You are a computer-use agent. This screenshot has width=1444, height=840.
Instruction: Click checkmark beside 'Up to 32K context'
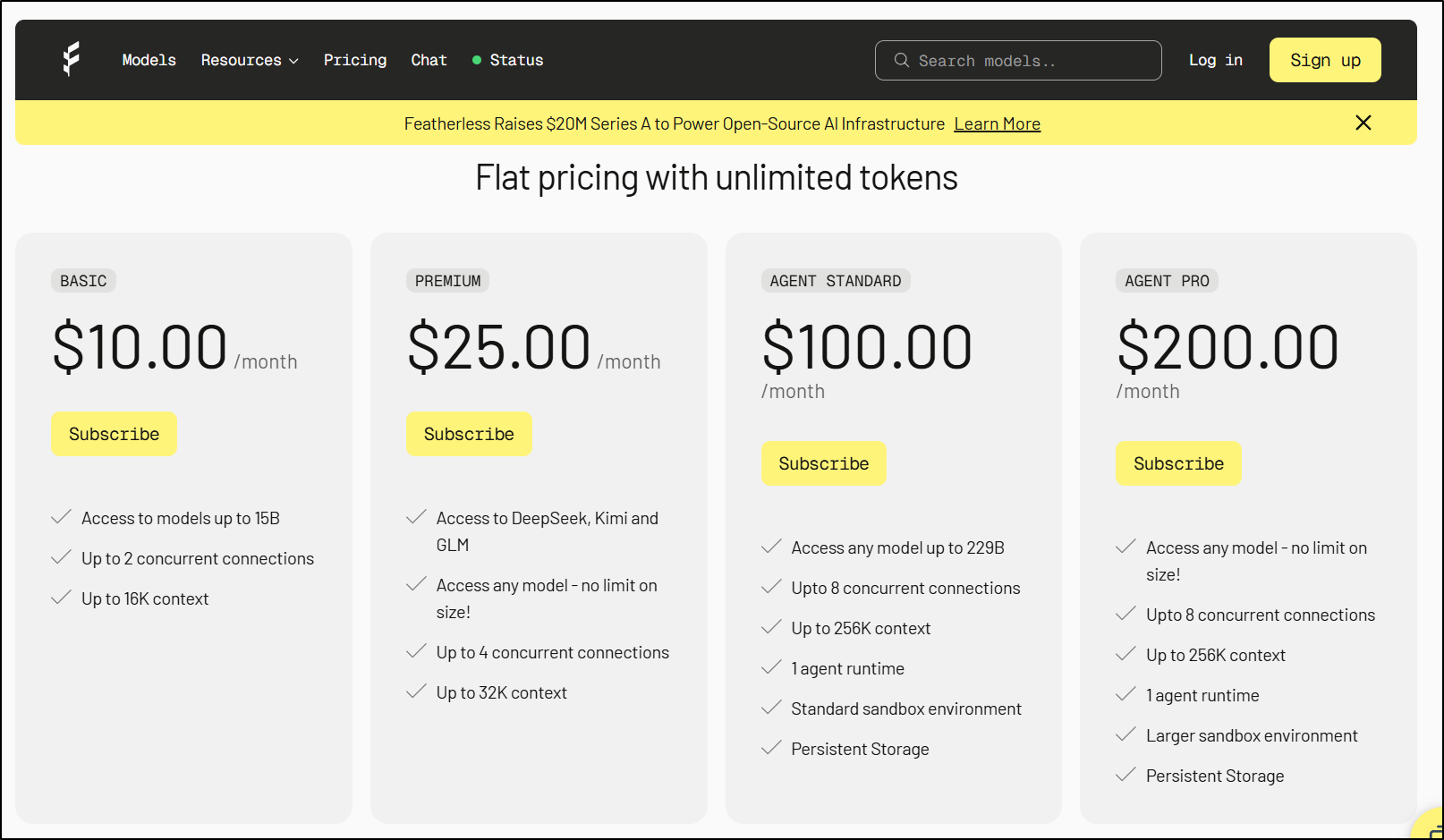tap(416, 692)
